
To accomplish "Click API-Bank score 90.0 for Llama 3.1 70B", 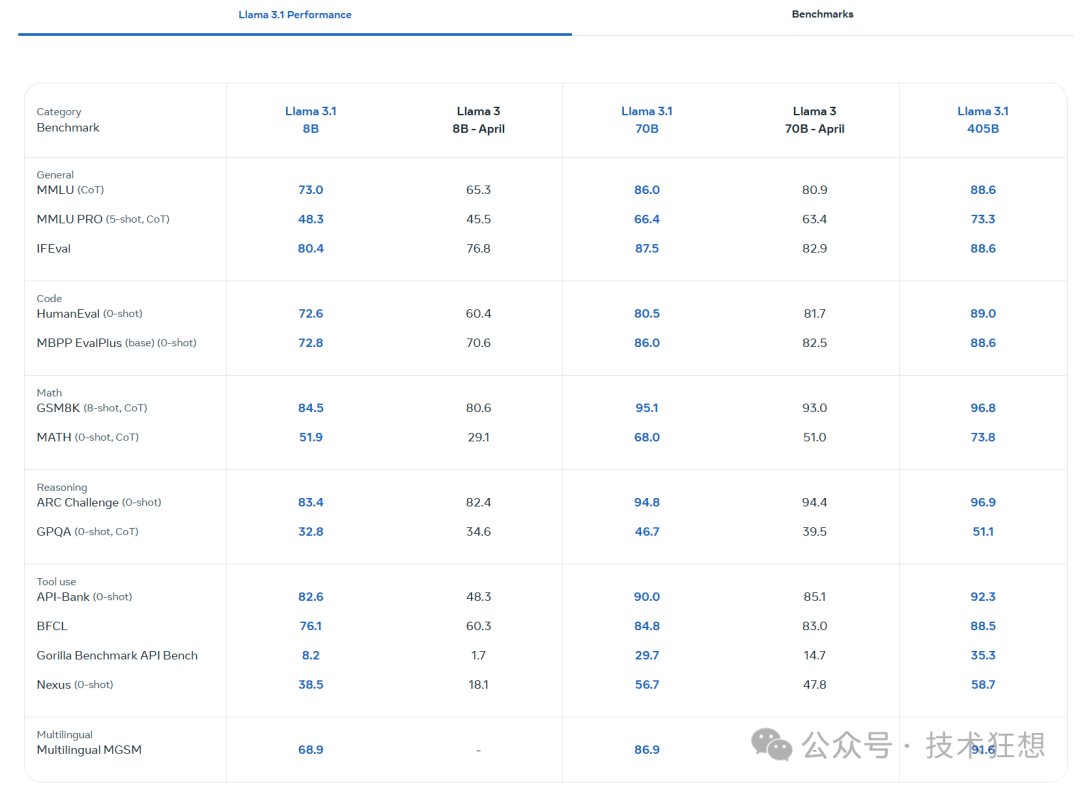I will (647, 596).
